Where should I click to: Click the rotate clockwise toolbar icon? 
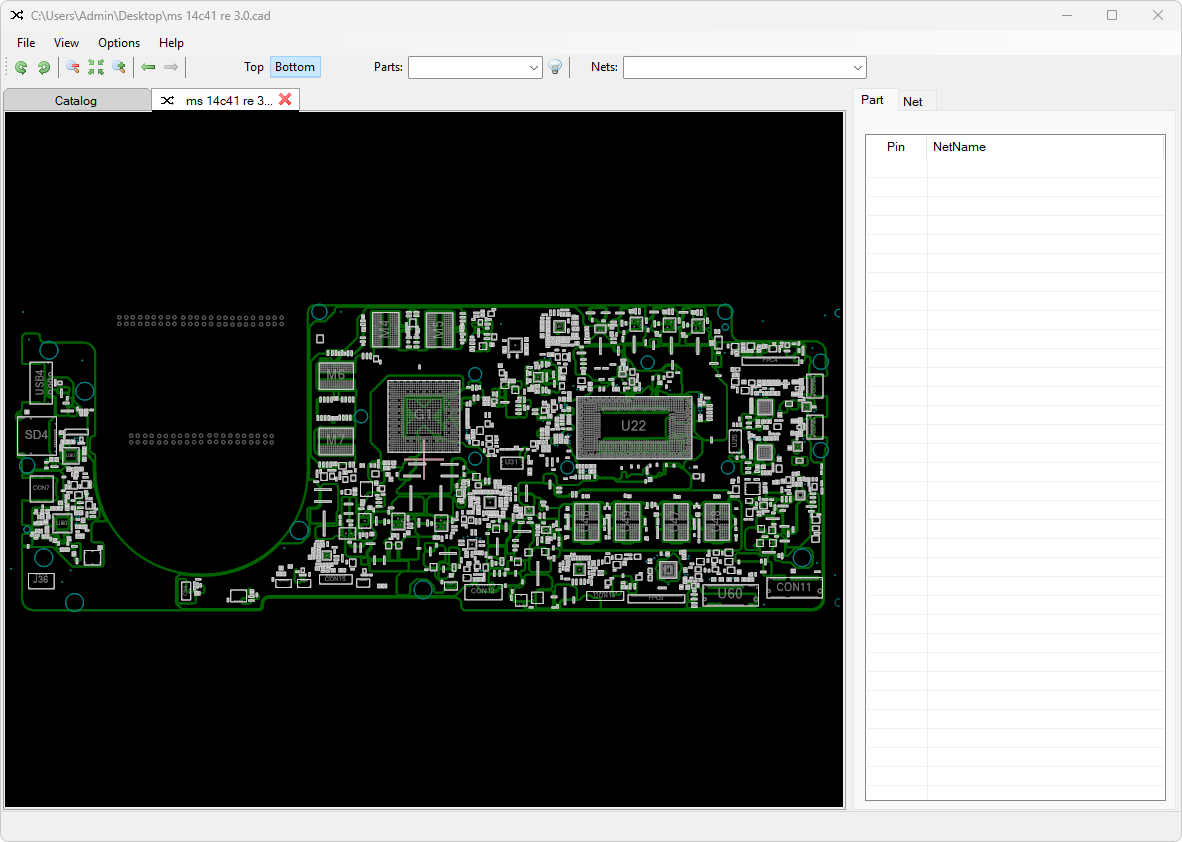point(44,67)
